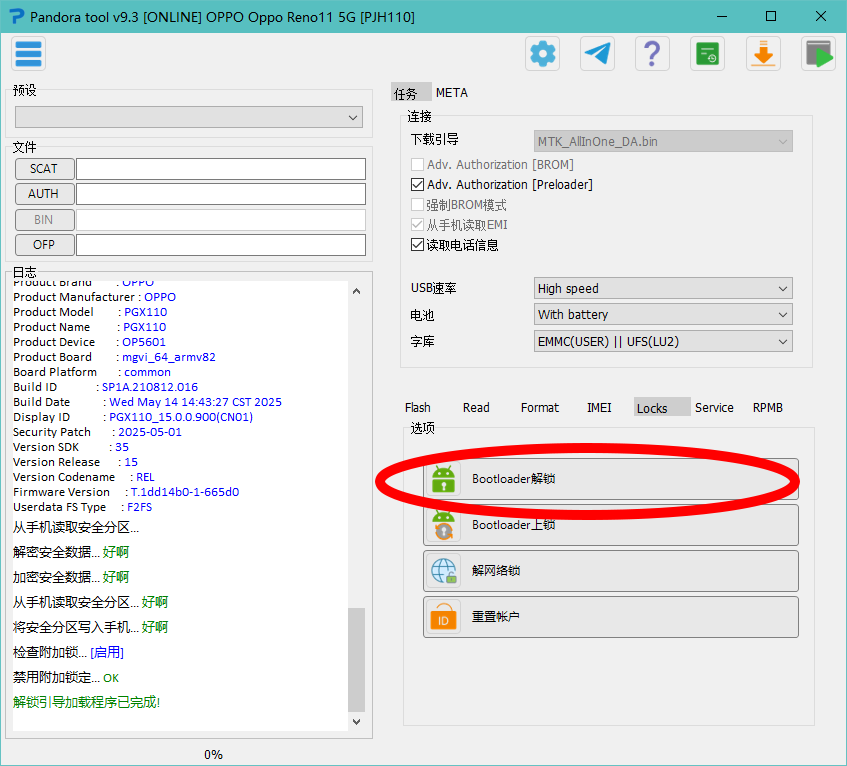Click the Bootloader解锁 button label
Screen dimensions: 847x766
pyautogui.click(x=513, y=479)
